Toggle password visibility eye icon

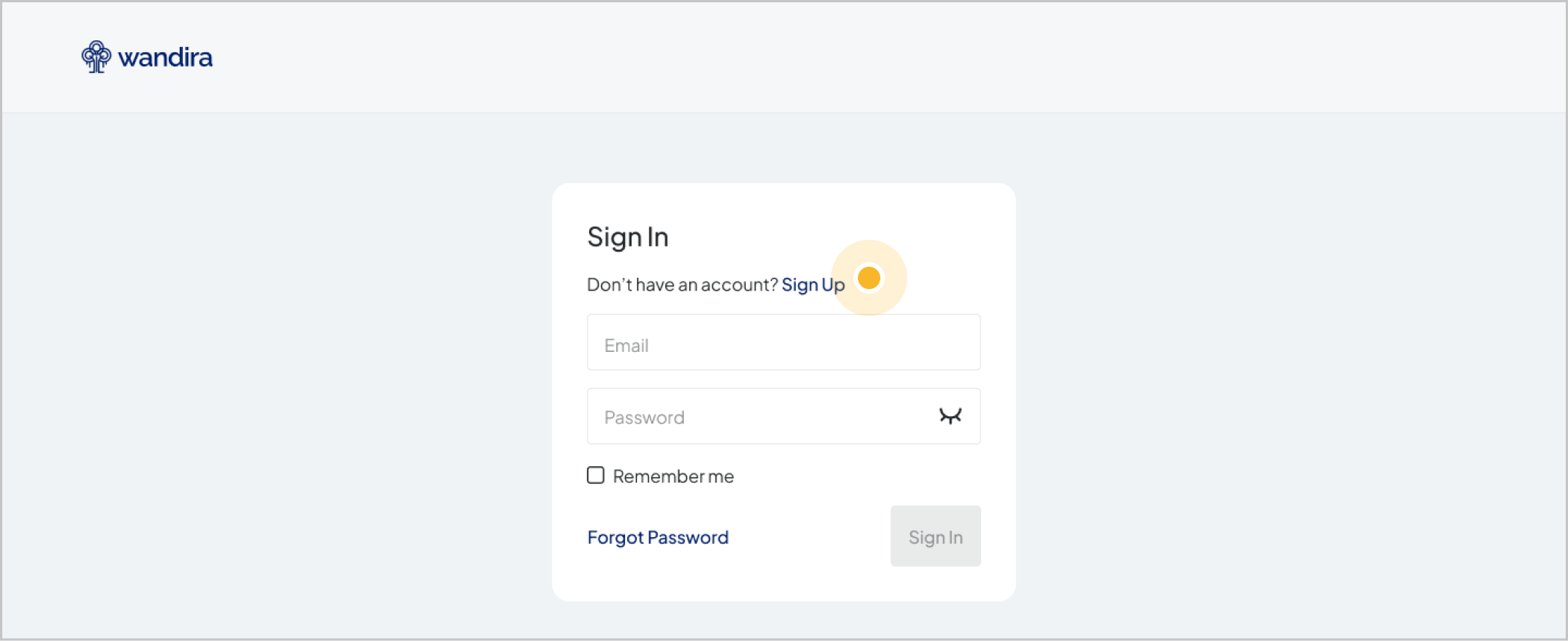coord(950,416)
